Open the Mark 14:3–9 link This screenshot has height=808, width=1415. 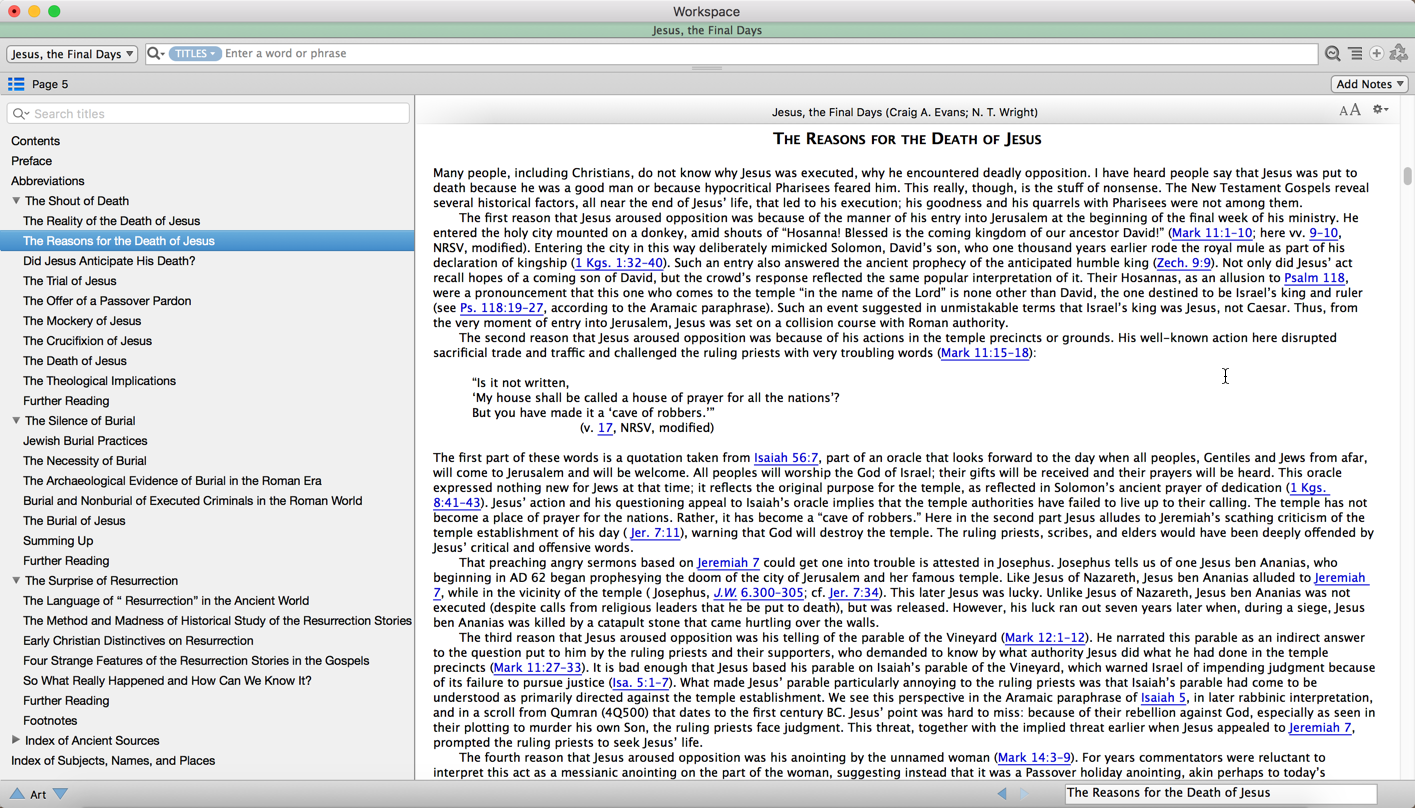tap(1034, 758)
